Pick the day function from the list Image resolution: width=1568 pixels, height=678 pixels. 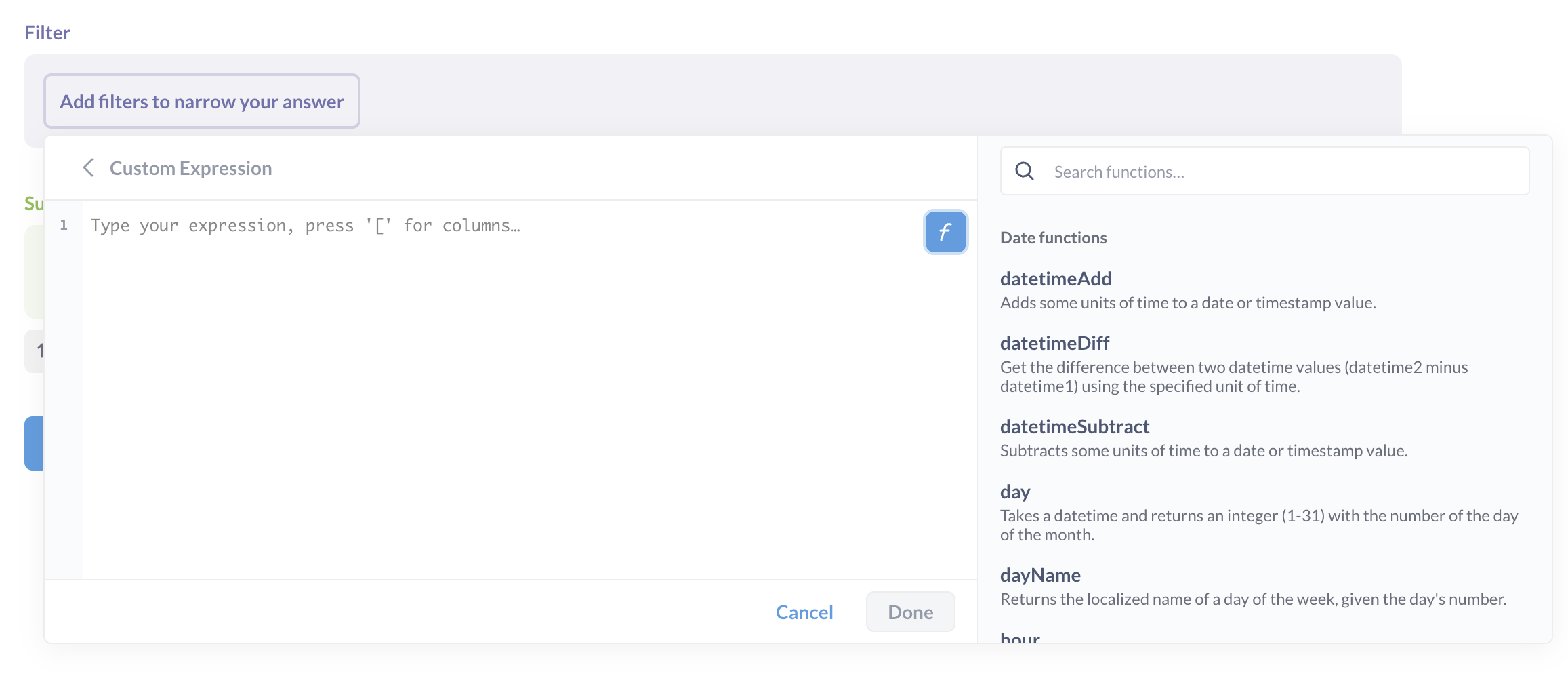tap(1015, 492)
